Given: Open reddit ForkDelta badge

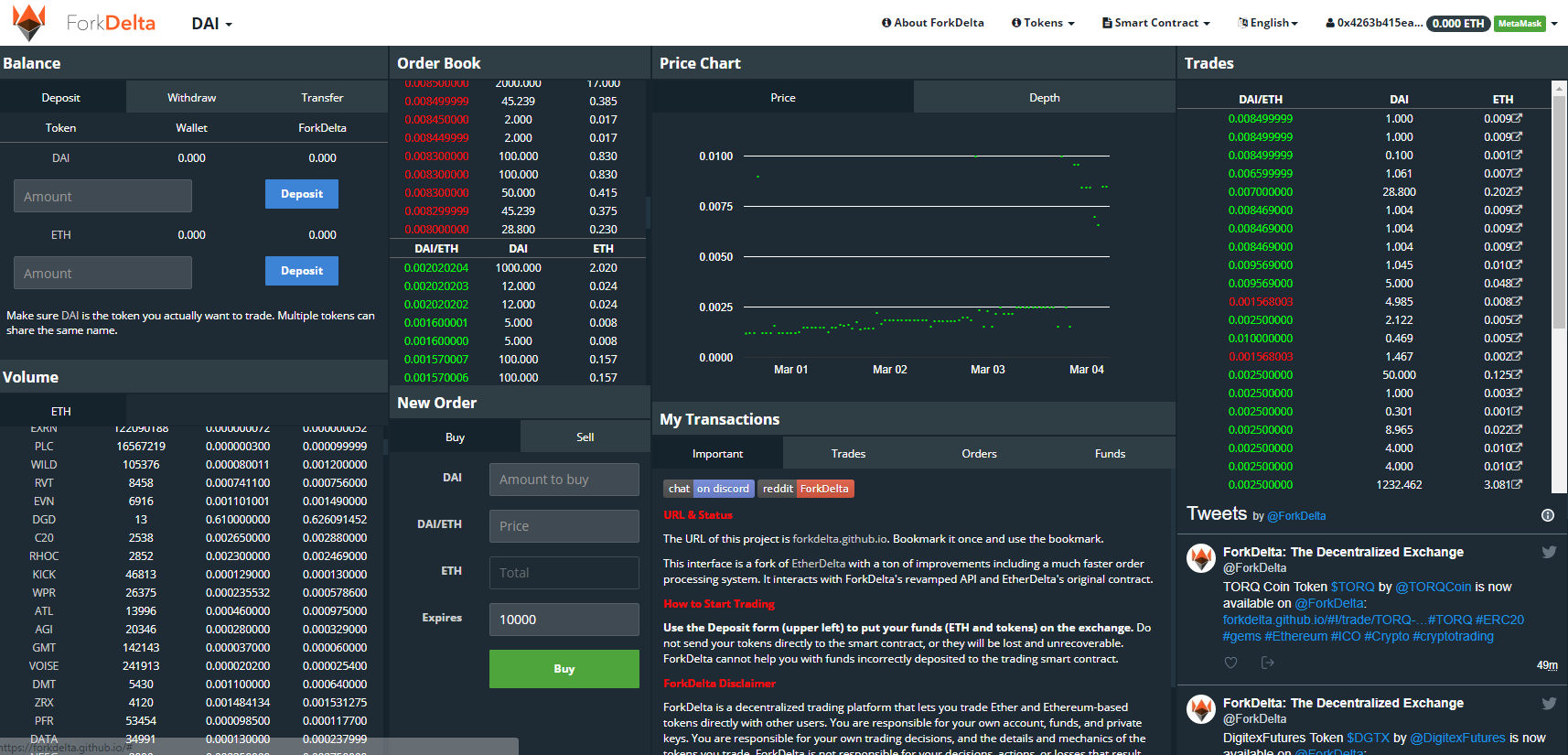Looking at the screenshot, I should [x=806, y=489].
